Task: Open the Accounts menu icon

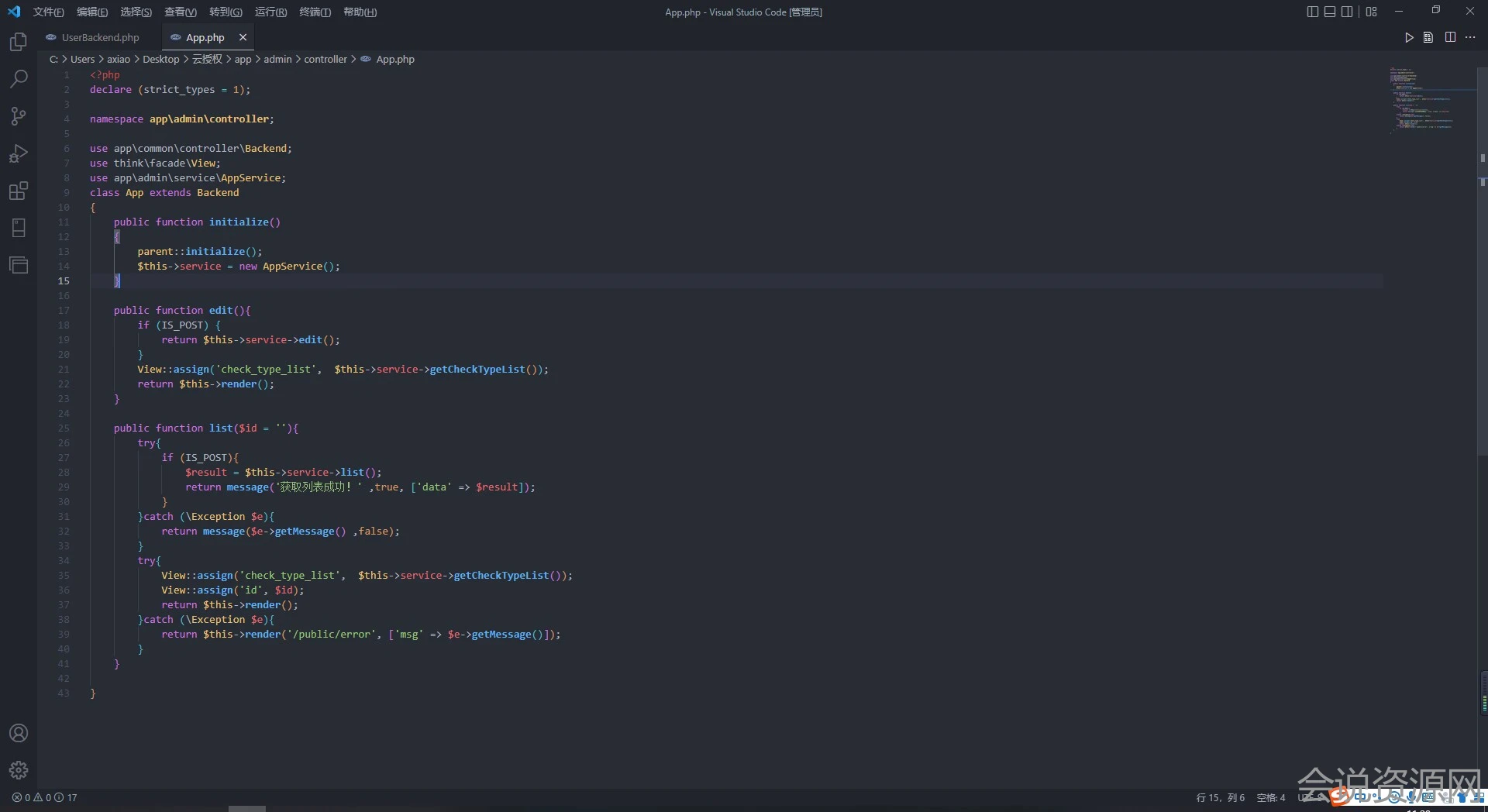Action: click(x=19, y=733)
